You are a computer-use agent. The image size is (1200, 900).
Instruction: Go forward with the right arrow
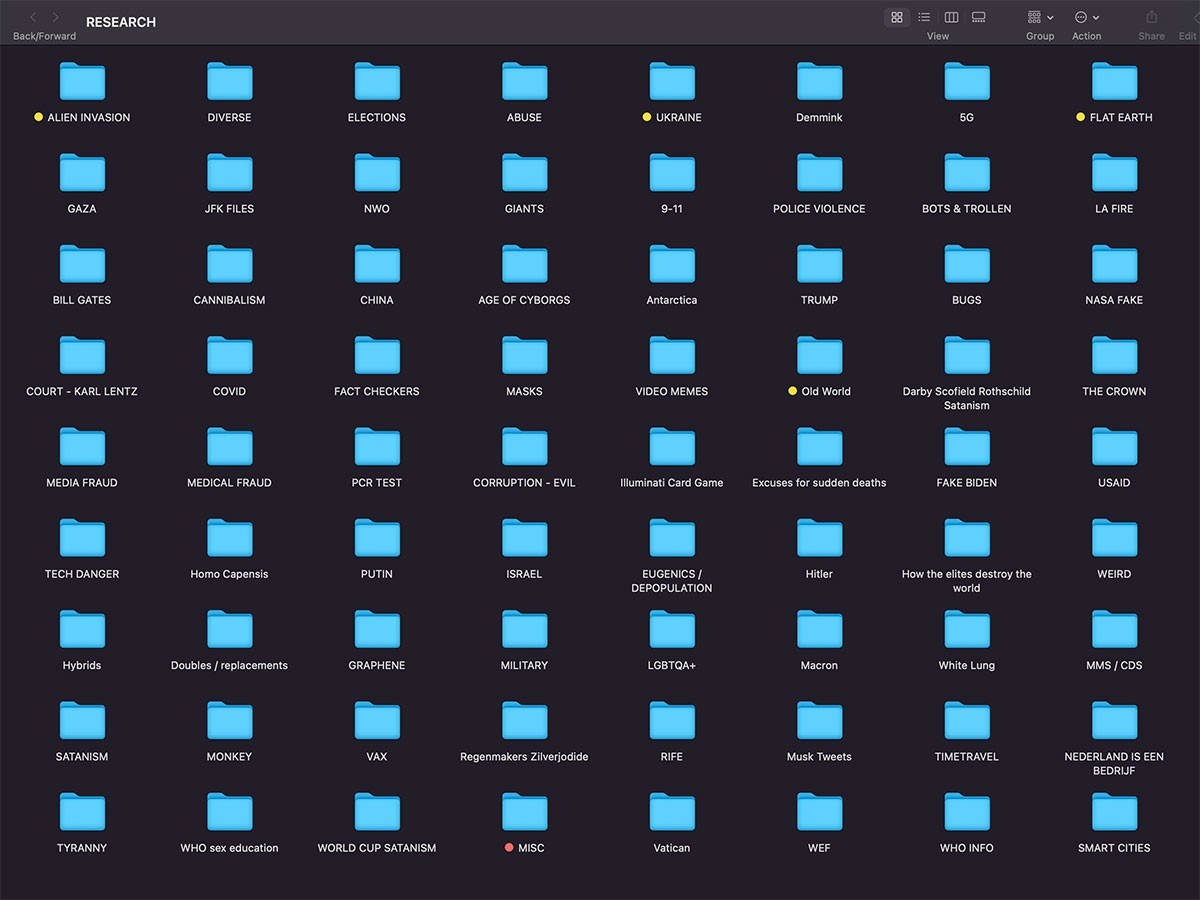point(56,18)
